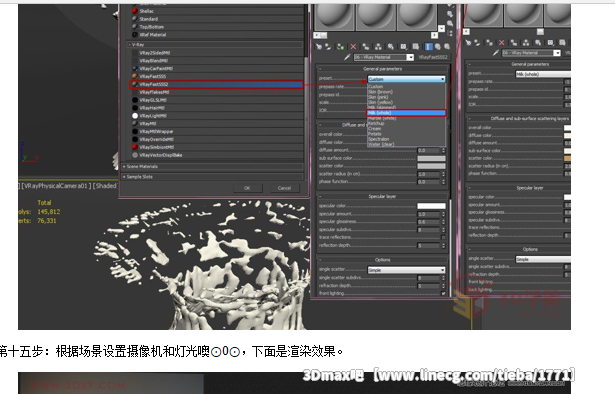Open the preset Custom dropdown in left editor
Viewport: 615px width, 394px height.
[406, 79]
